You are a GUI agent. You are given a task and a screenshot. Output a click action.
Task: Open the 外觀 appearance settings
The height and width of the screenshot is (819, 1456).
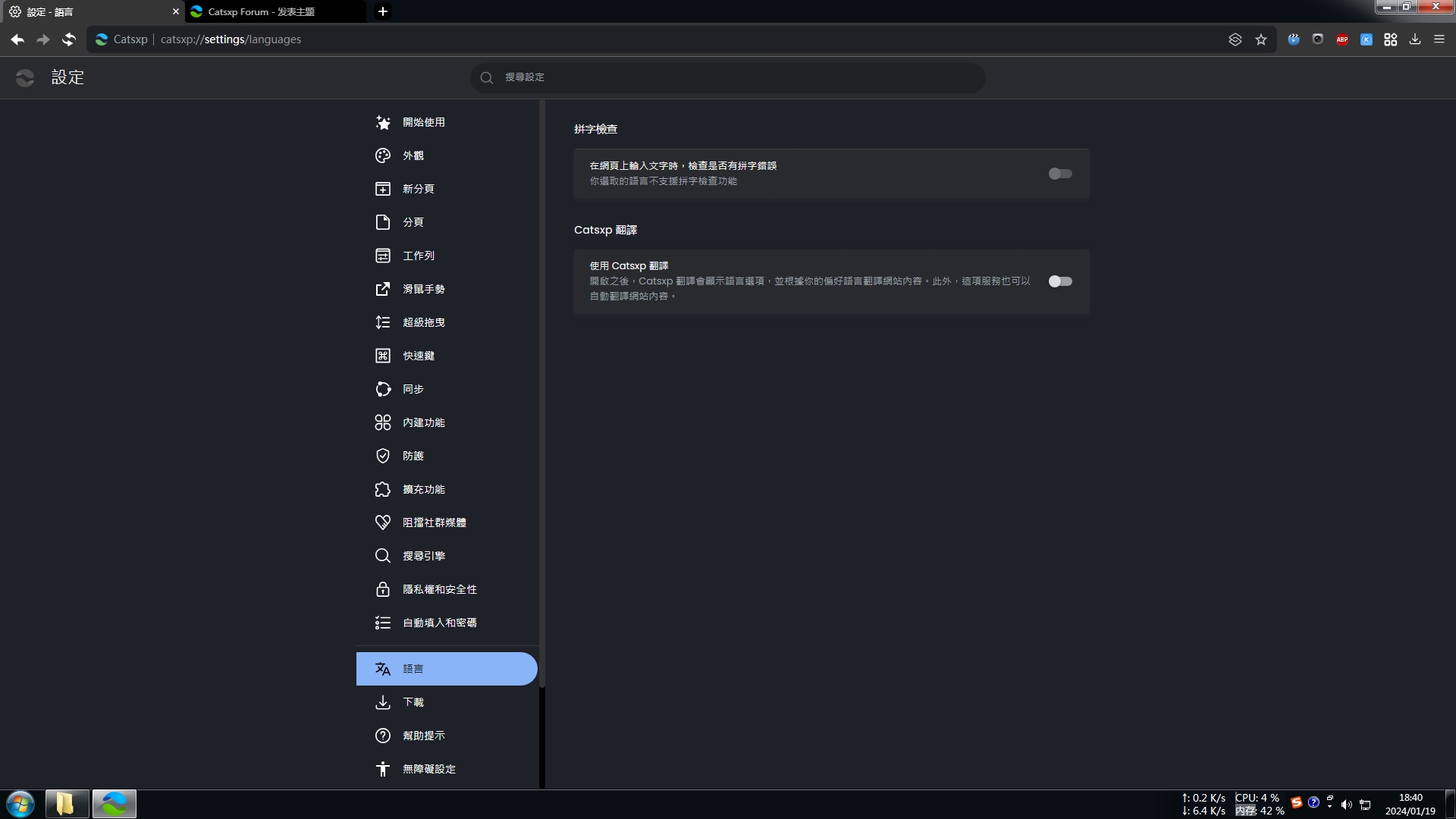pyautogui.click(x=413, y=155)
